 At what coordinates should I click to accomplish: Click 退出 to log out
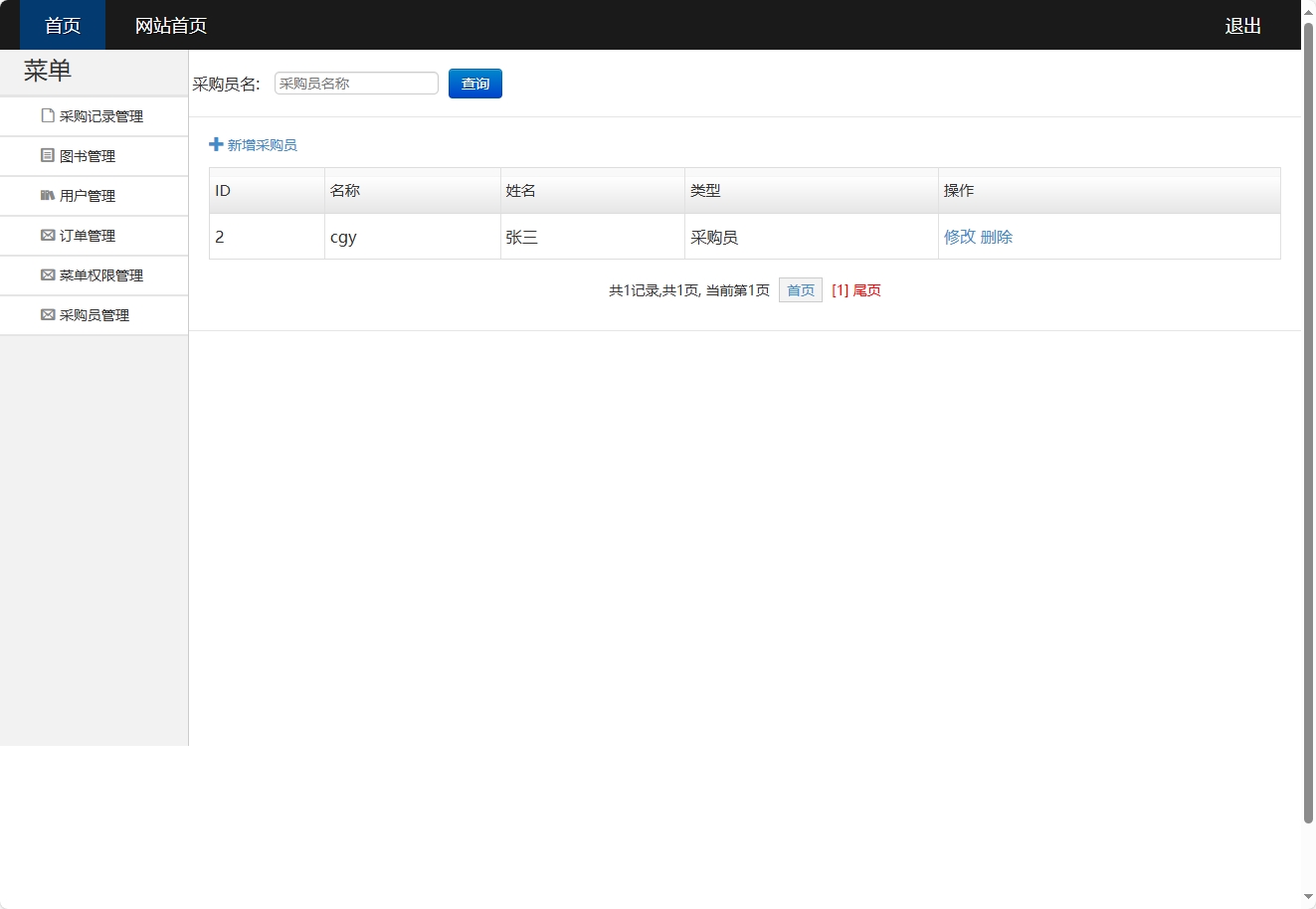[x=1241, y=25]
